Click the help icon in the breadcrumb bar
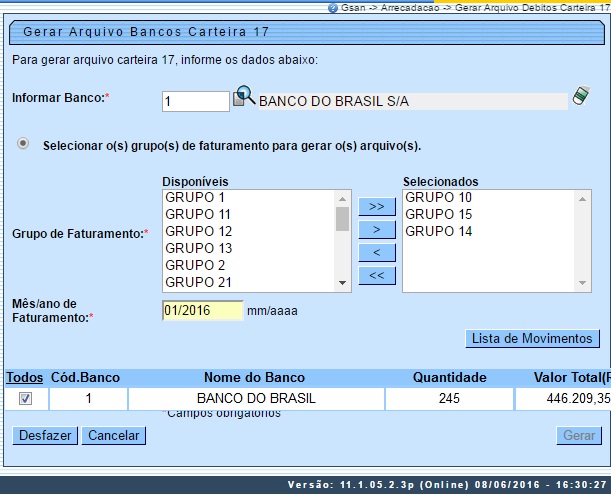 pyautogui.click(x=333, y=8)
